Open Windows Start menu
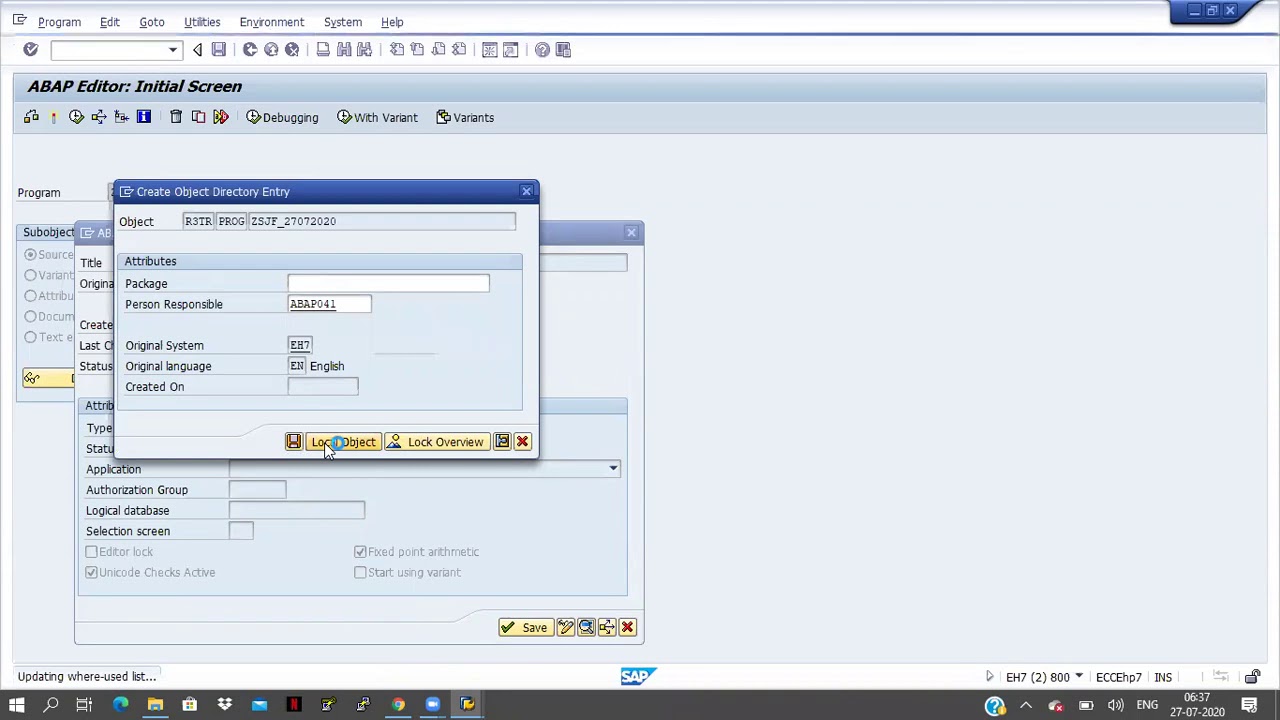 [17, 705]
